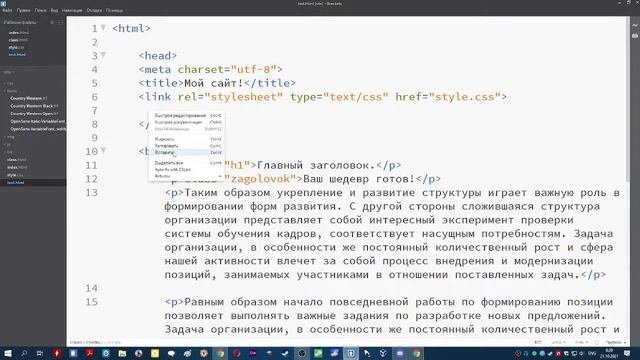Image resolution: width=640 pixels, height=360 pixels.
Task: Select Копировать in the context menu
Action: click(x=186, y=146)
